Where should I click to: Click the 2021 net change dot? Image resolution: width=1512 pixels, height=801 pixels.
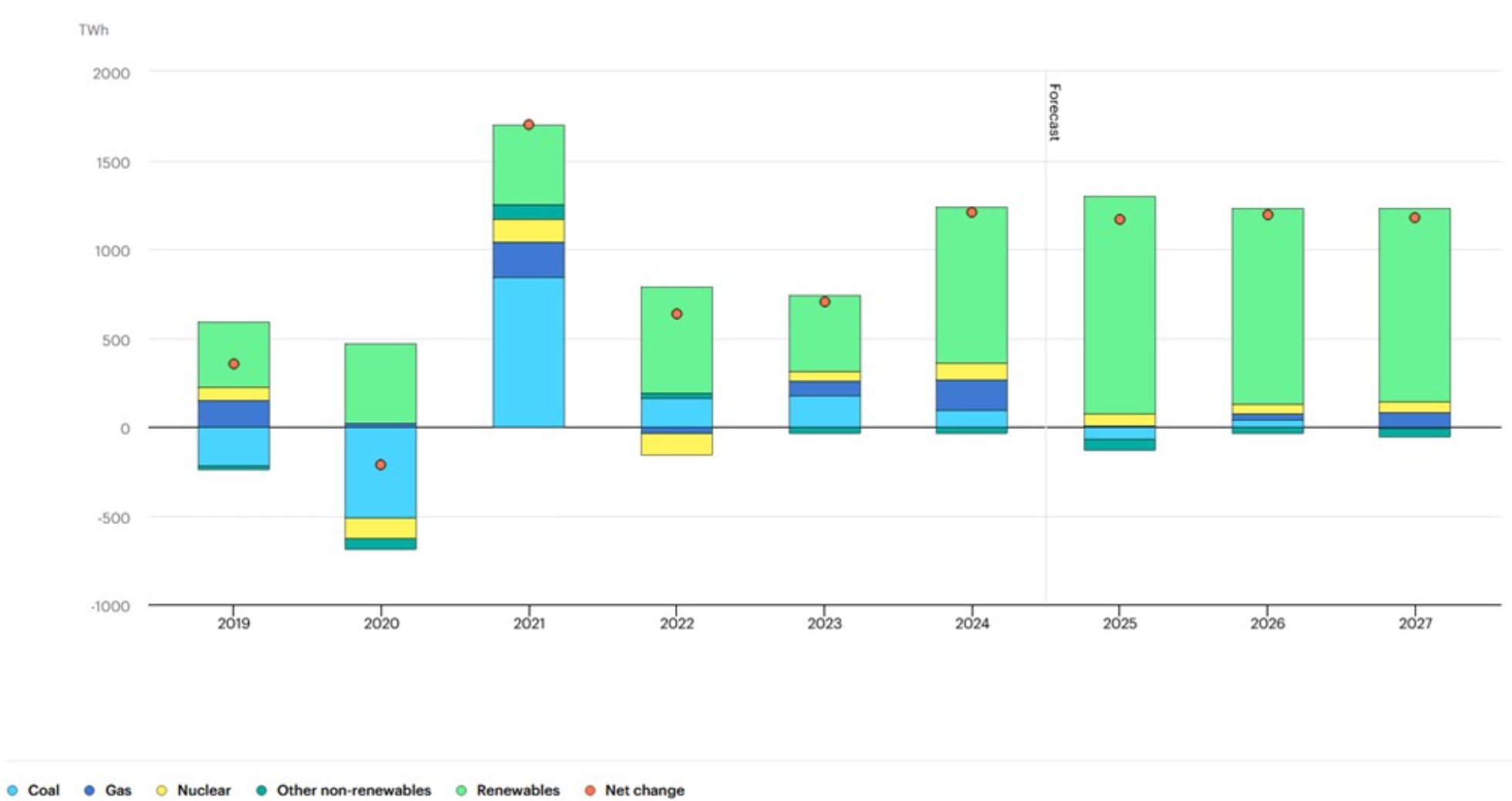(x=528, y=124)
